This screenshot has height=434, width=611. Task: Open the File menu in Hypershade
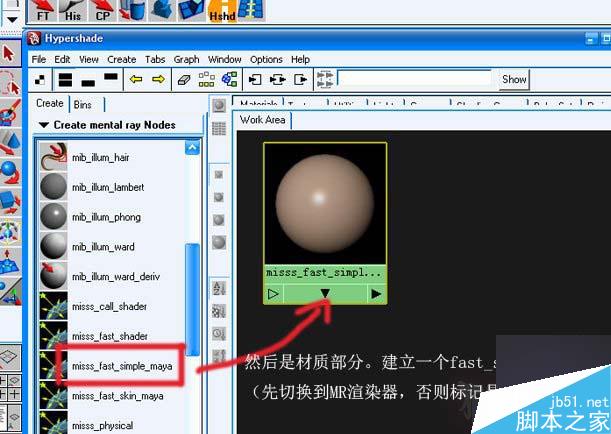39,60
